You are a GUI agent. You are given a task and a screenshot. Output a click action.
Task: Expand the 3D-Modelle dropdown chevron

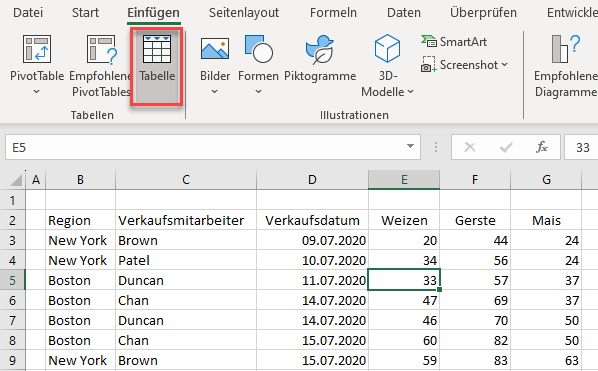click(410, 92)
